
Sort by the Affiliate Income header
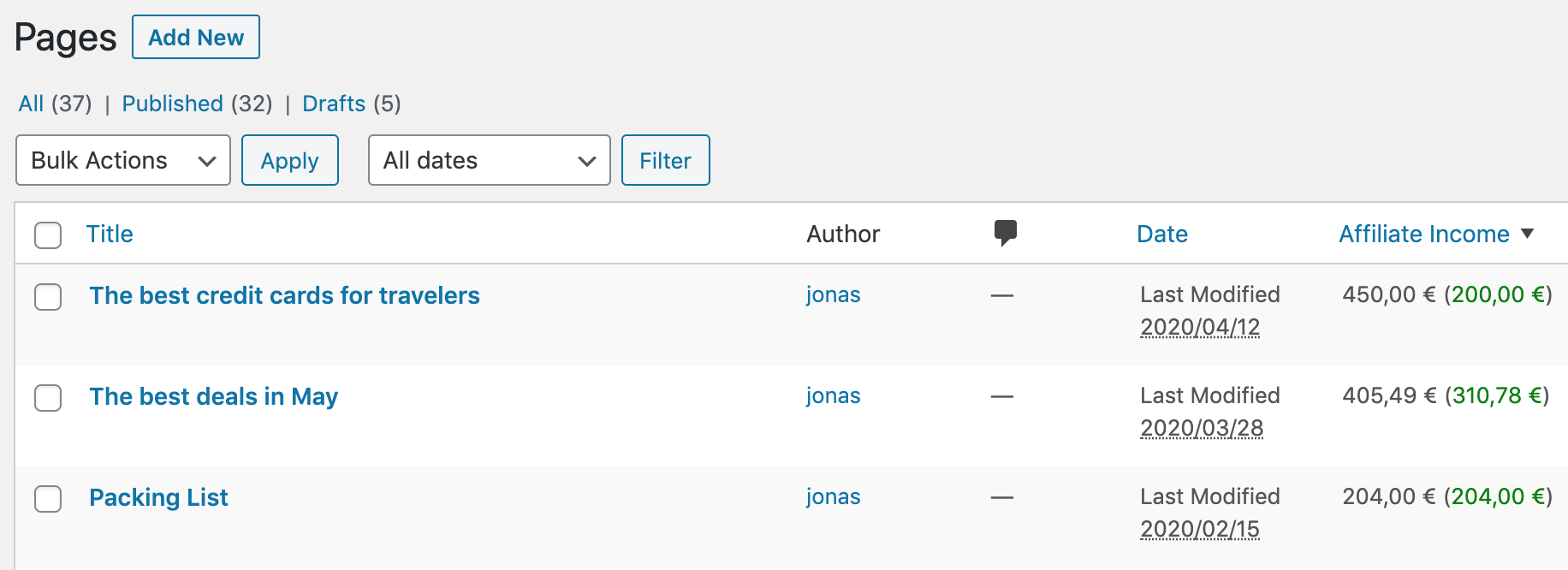point(1424,234)
